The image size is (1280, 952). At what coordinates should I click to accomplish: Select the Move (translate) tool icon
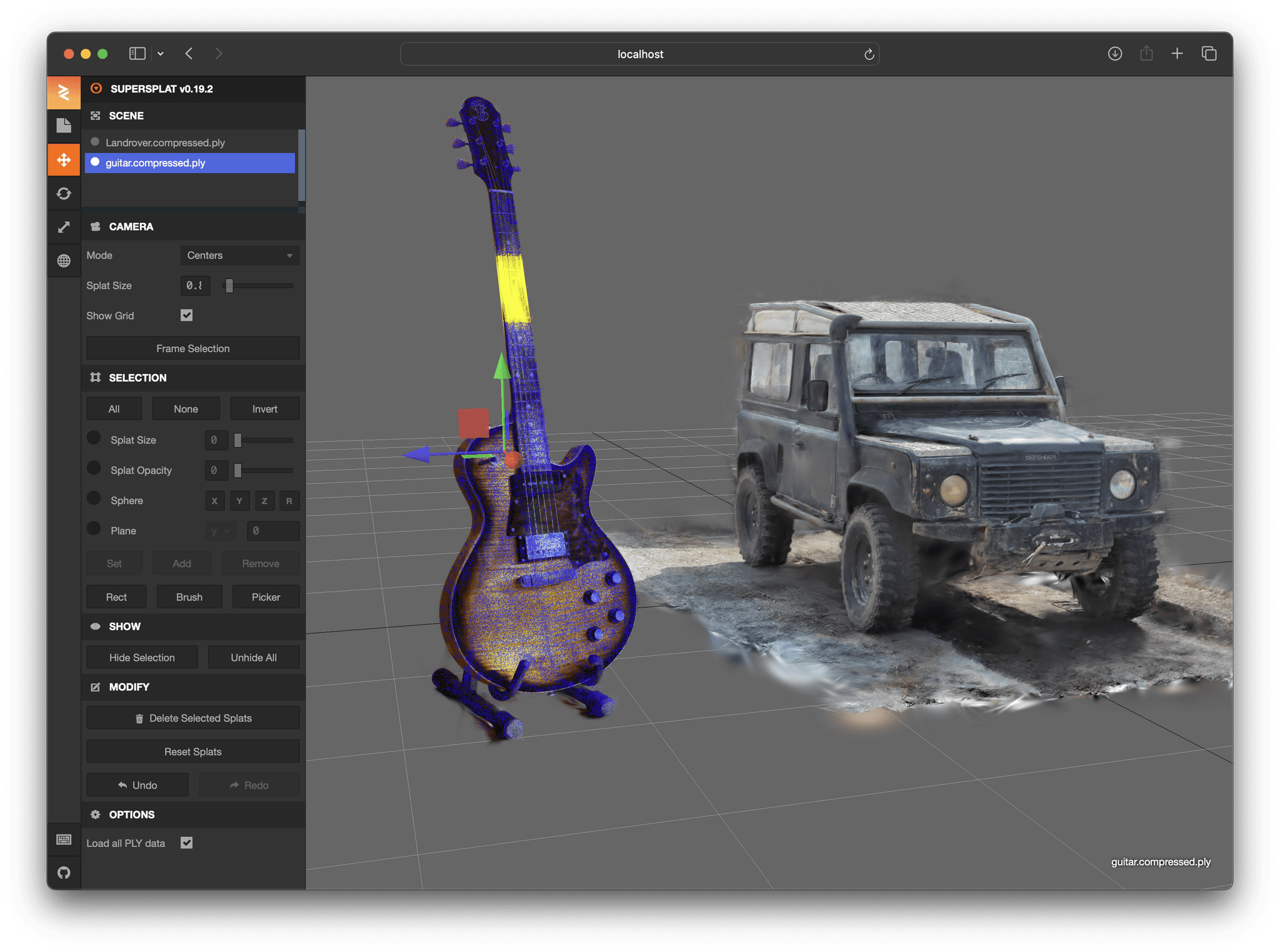point(64,160)
